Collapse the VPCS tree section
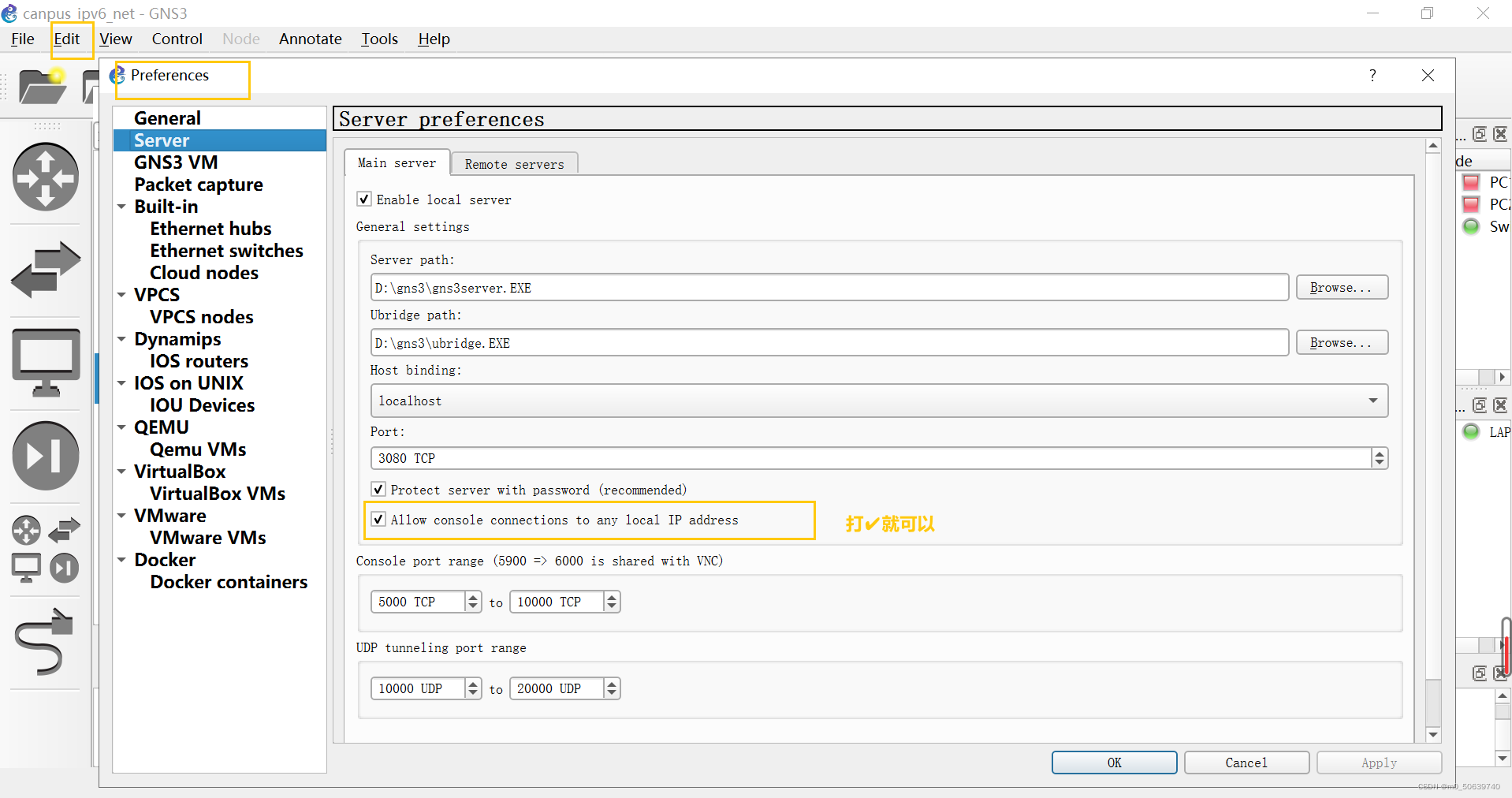Viewport: 1512px width, 798px height. [121, 295]
